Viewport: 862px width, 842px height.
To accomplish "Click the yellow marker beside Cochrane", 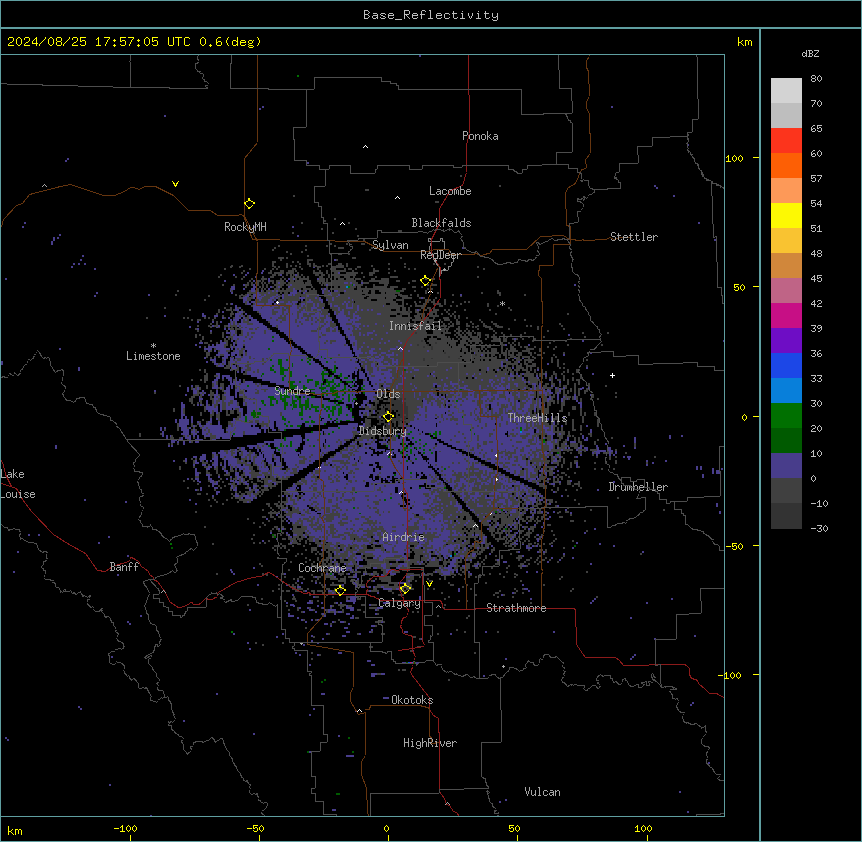I will [x=340, y=590].
